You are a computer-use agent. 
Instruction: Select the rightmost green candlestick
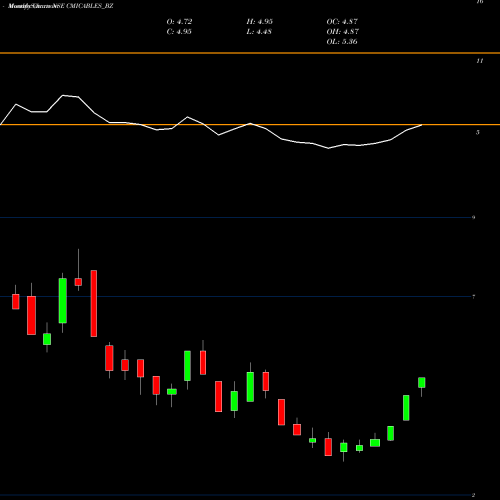click(422, 383)
